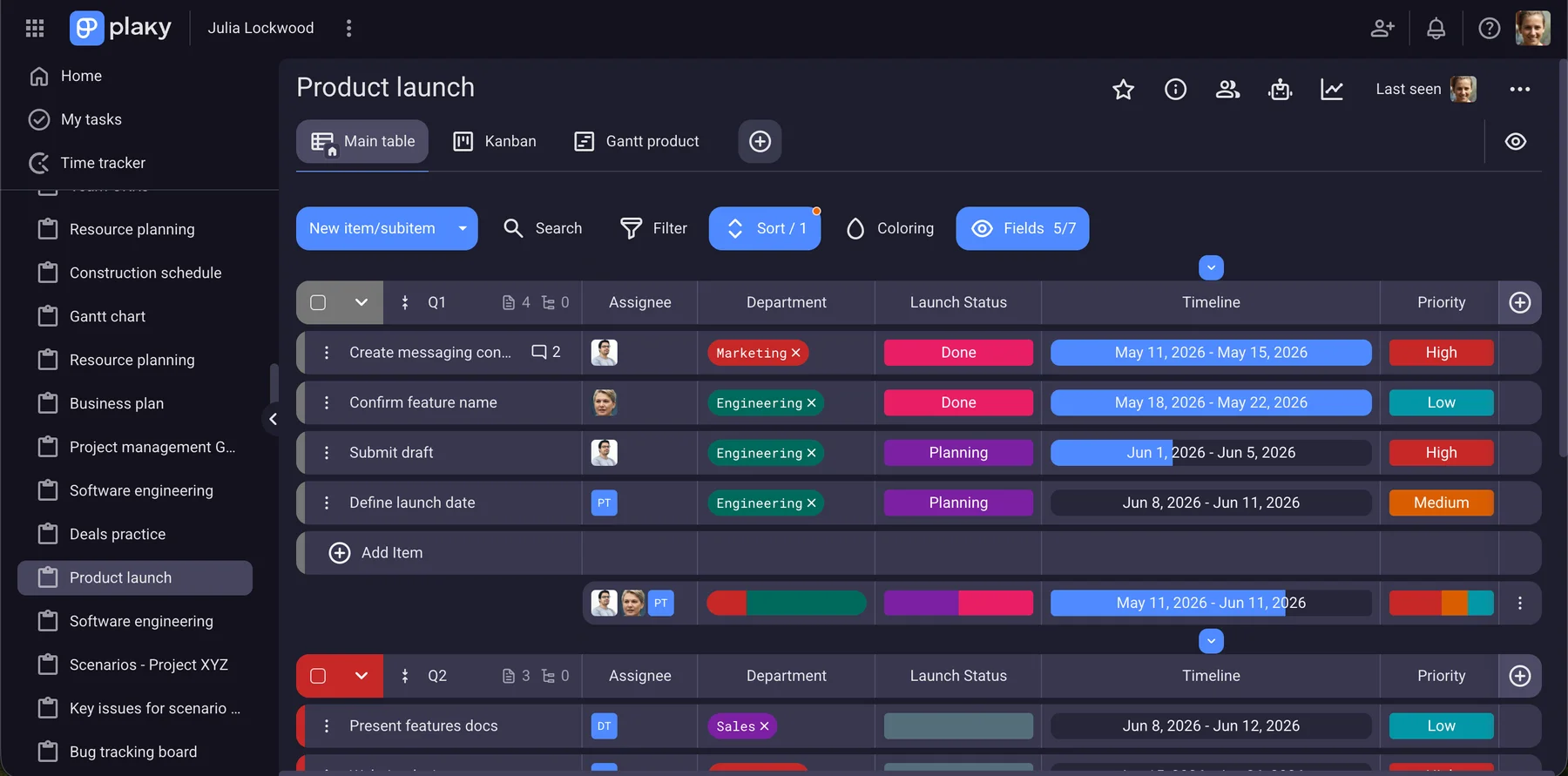The width and height of the screenshot is (1568, 776).
Task: Select all items in Q2 checkbox
Action: coord(318,676)
